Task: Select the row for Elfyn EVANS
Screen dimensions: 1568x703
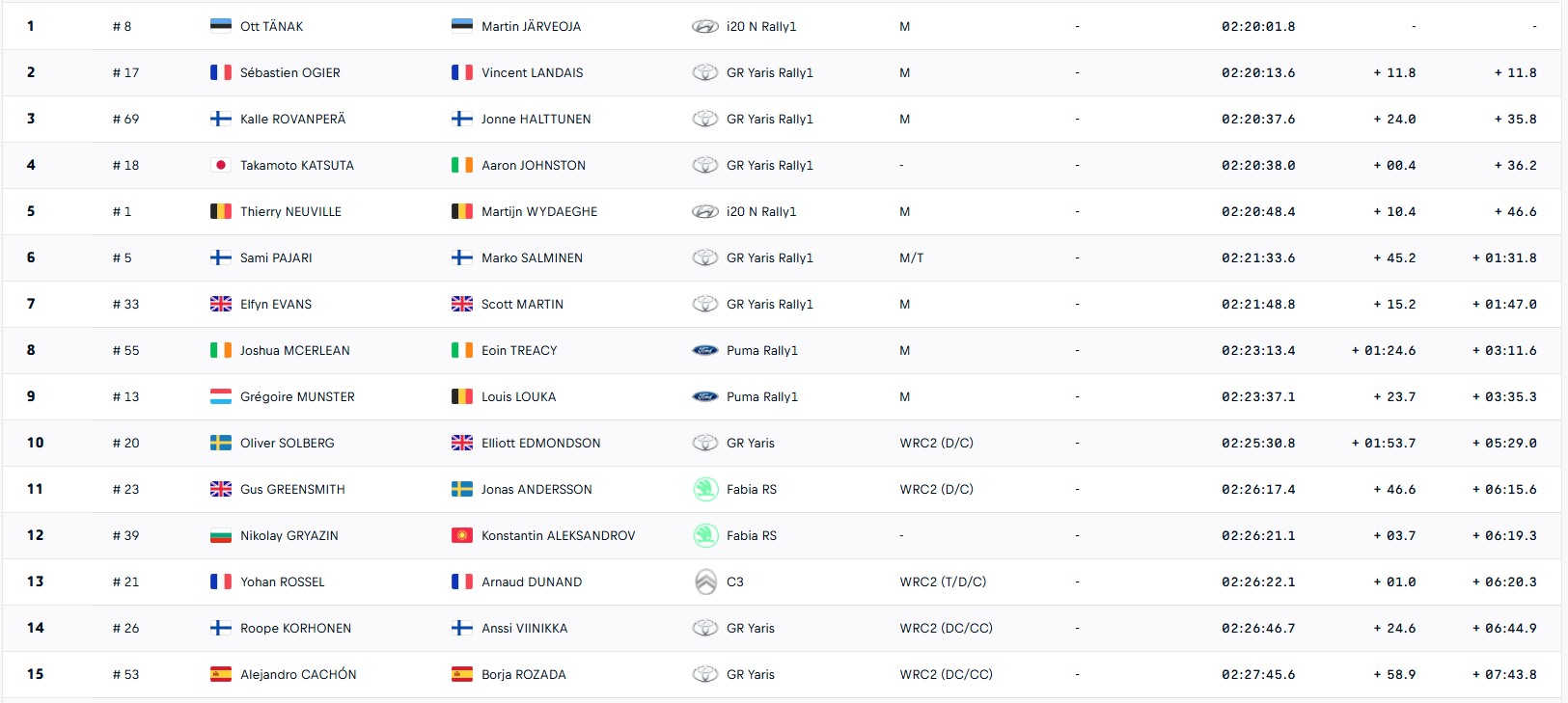Action: (782, 304)
